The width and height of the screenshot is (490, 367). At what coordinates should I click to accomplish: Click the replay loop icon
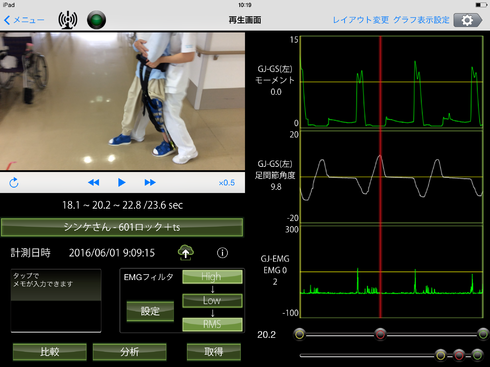click(x=14, y=182)
